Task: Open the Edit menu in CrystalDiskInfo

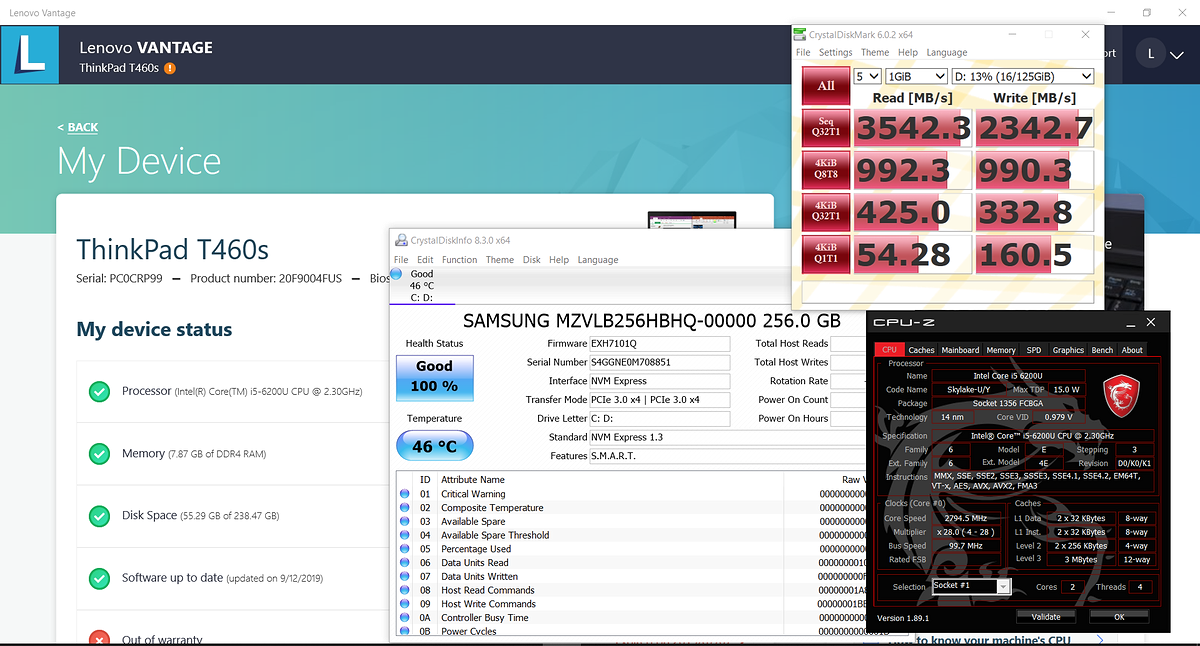Action: 426,260
